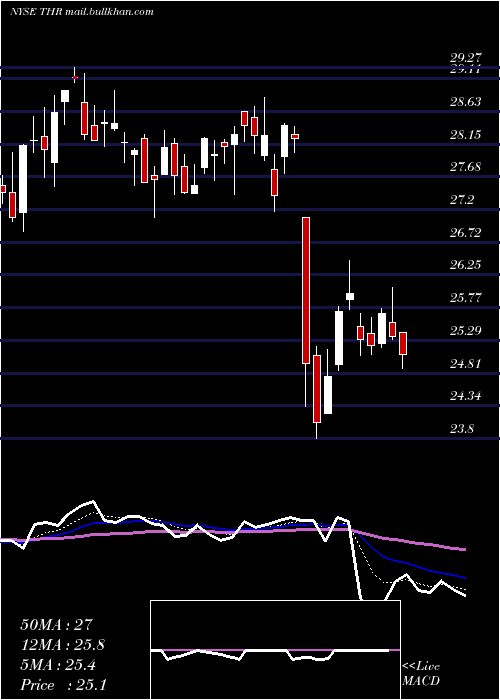Click the 25.29 price axis label
The image size is (500, 700).
pyautogui.click(x=466, y=331)
